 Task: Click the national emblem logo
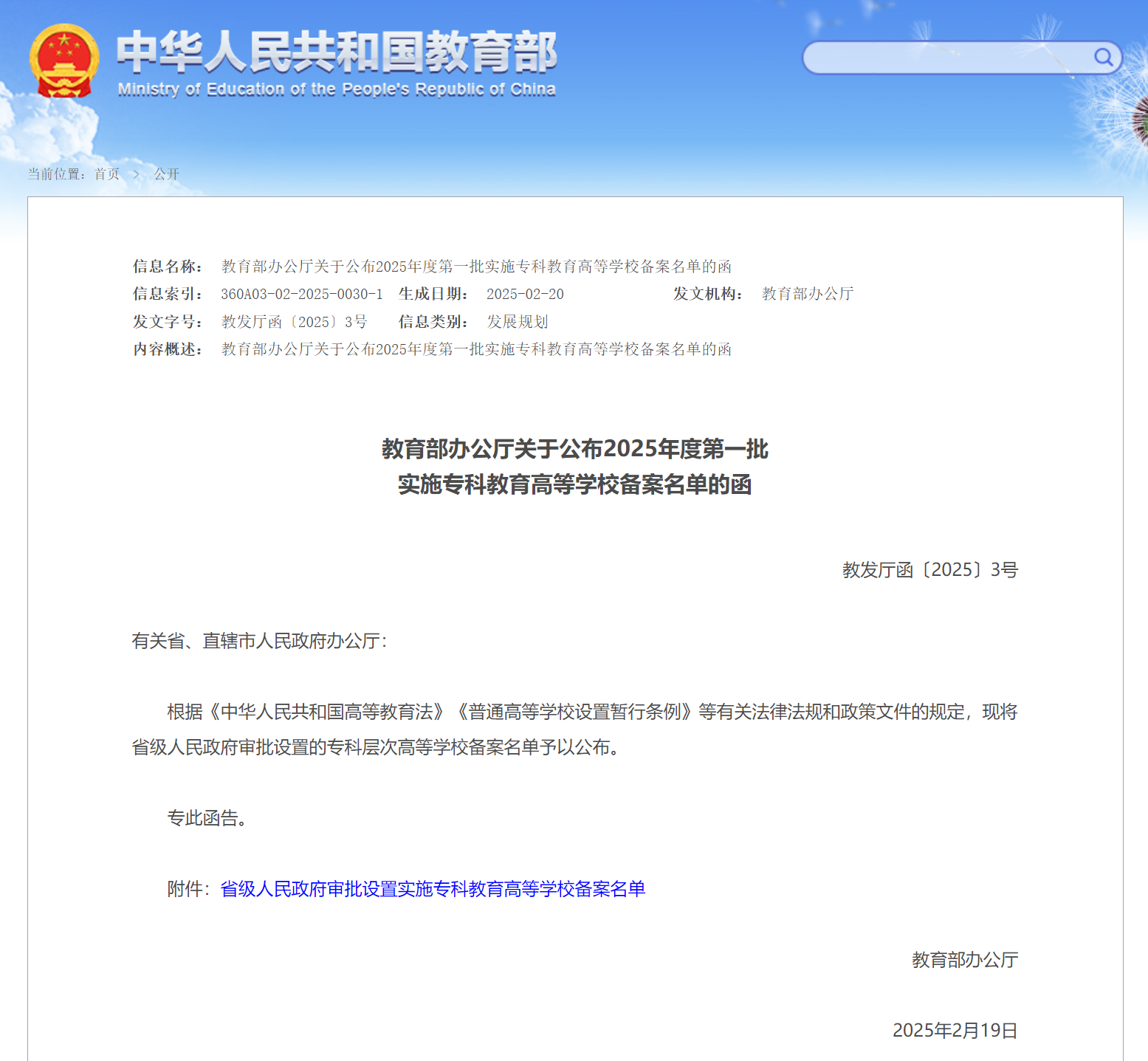coord(64,61)
